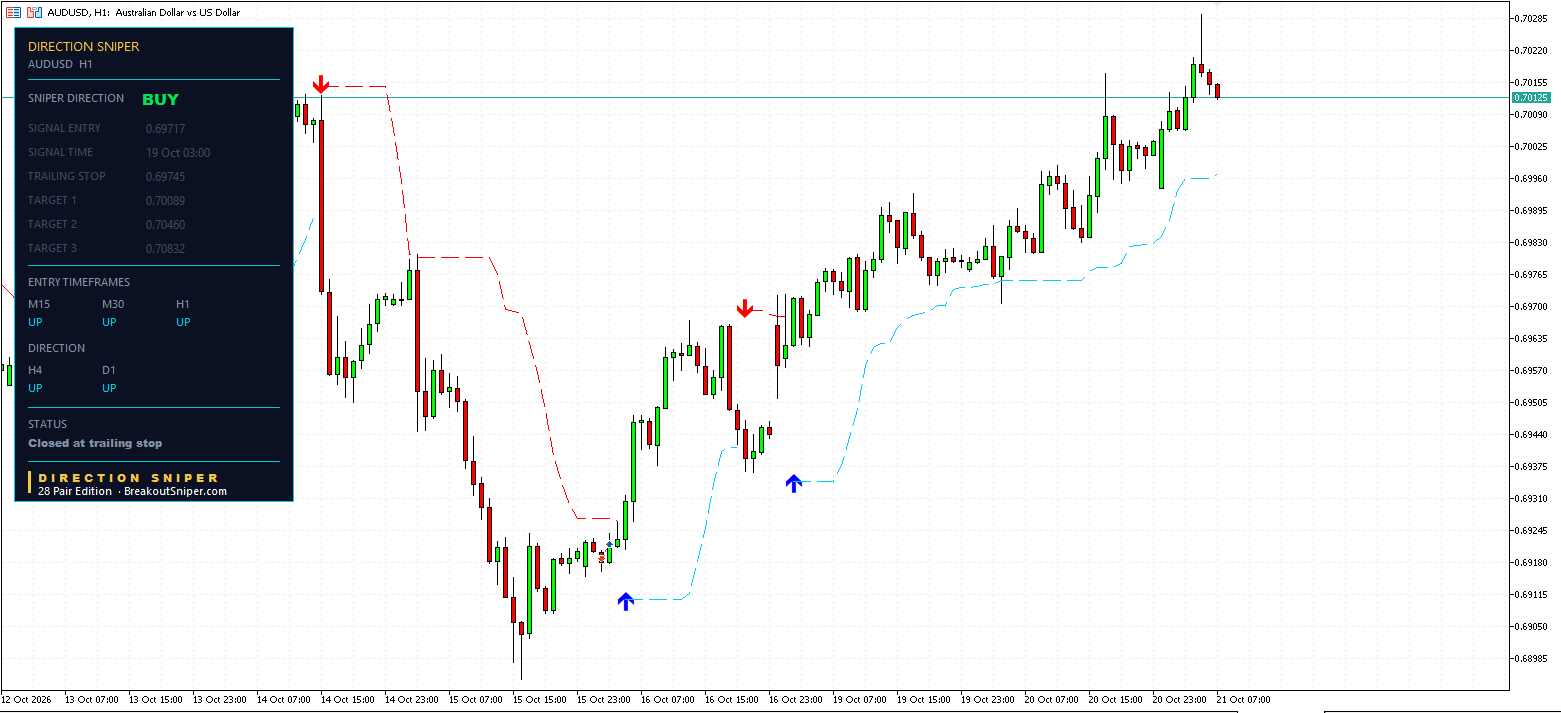Click the horizontal bid price line
Viewport: 1561px width, 713px height.
coord(755,97)
